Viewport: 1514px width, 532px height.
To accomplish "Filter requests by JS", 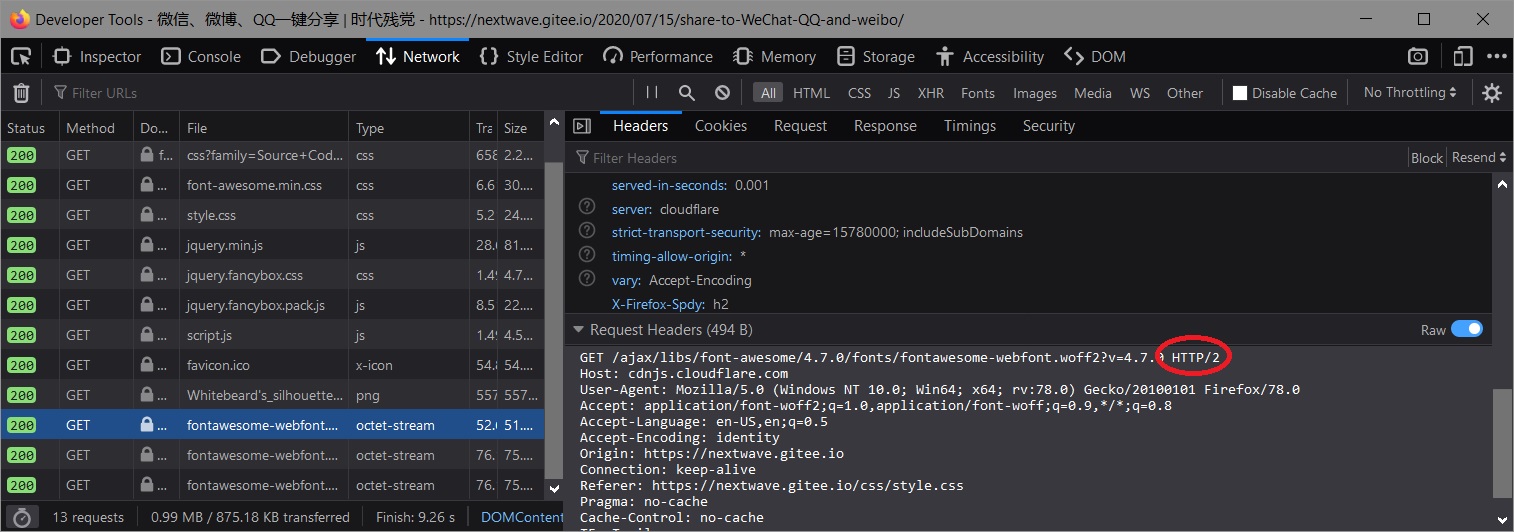I will (x=894, y=93).
